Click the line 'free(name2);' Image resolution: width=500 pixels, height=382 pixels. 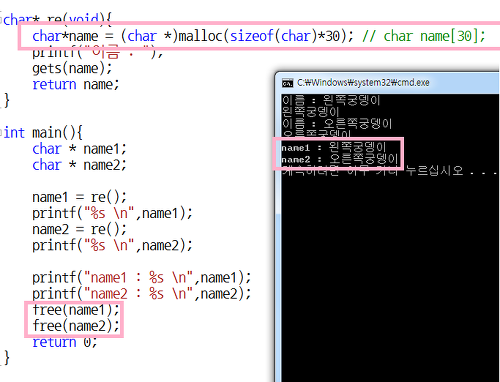pos(76,326)
